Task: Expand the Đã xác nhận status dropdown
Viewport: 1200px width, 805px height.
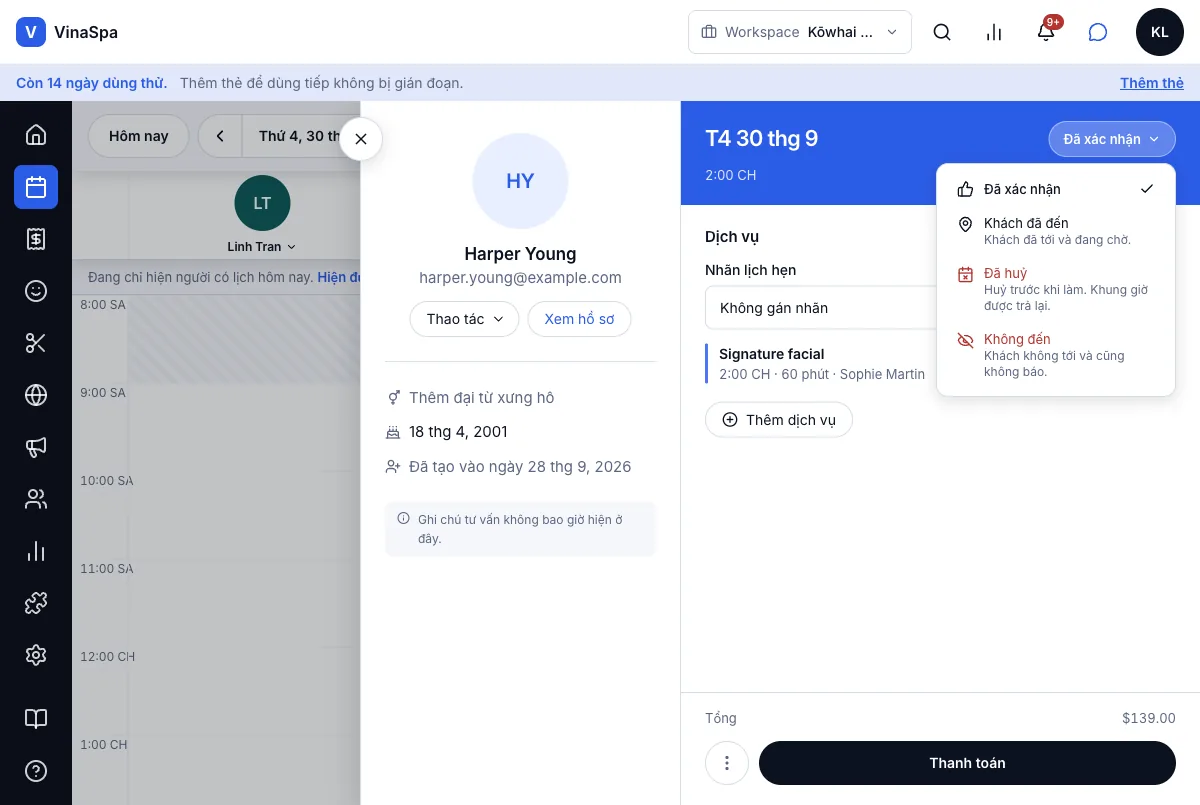Action: pyautogui.click(x=1112, y=139)
